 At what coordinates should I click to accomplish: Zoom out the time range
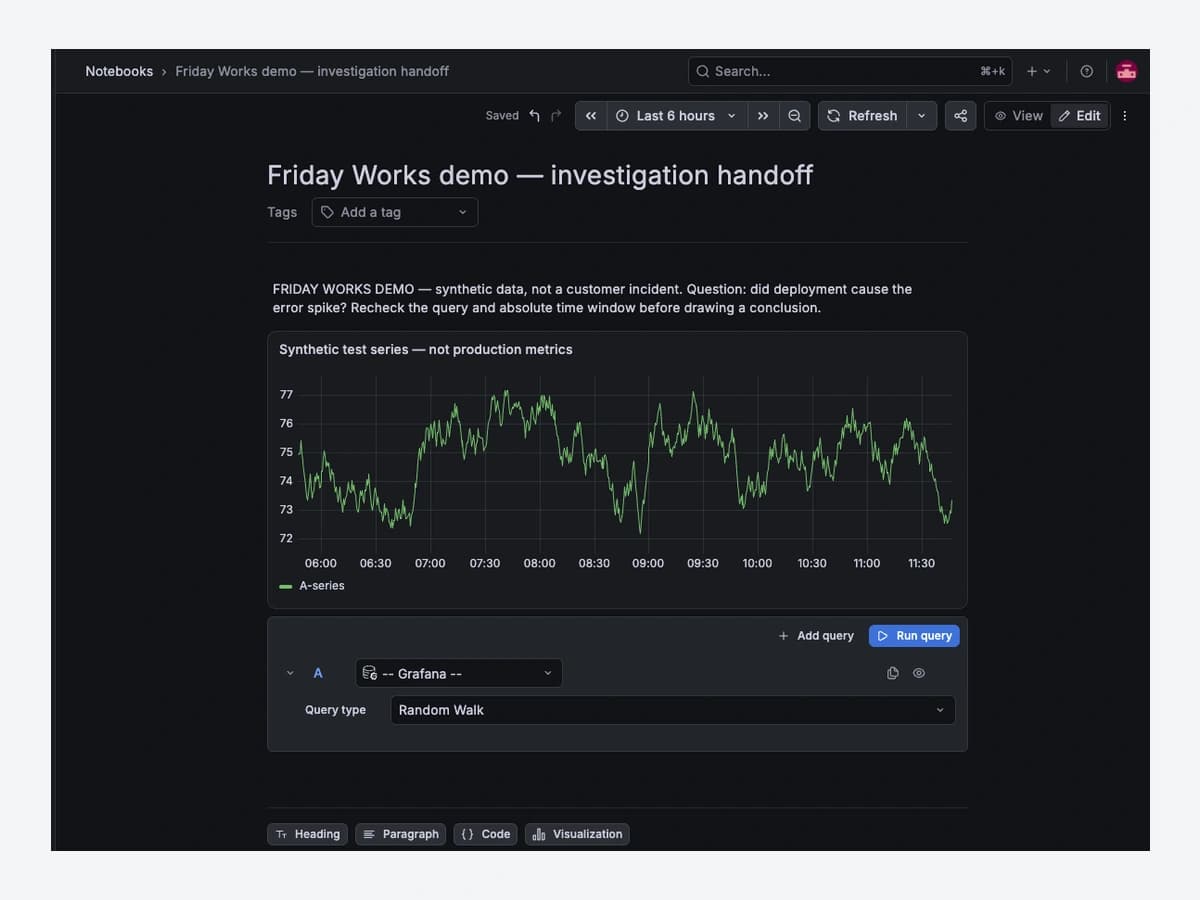(794, 116)
